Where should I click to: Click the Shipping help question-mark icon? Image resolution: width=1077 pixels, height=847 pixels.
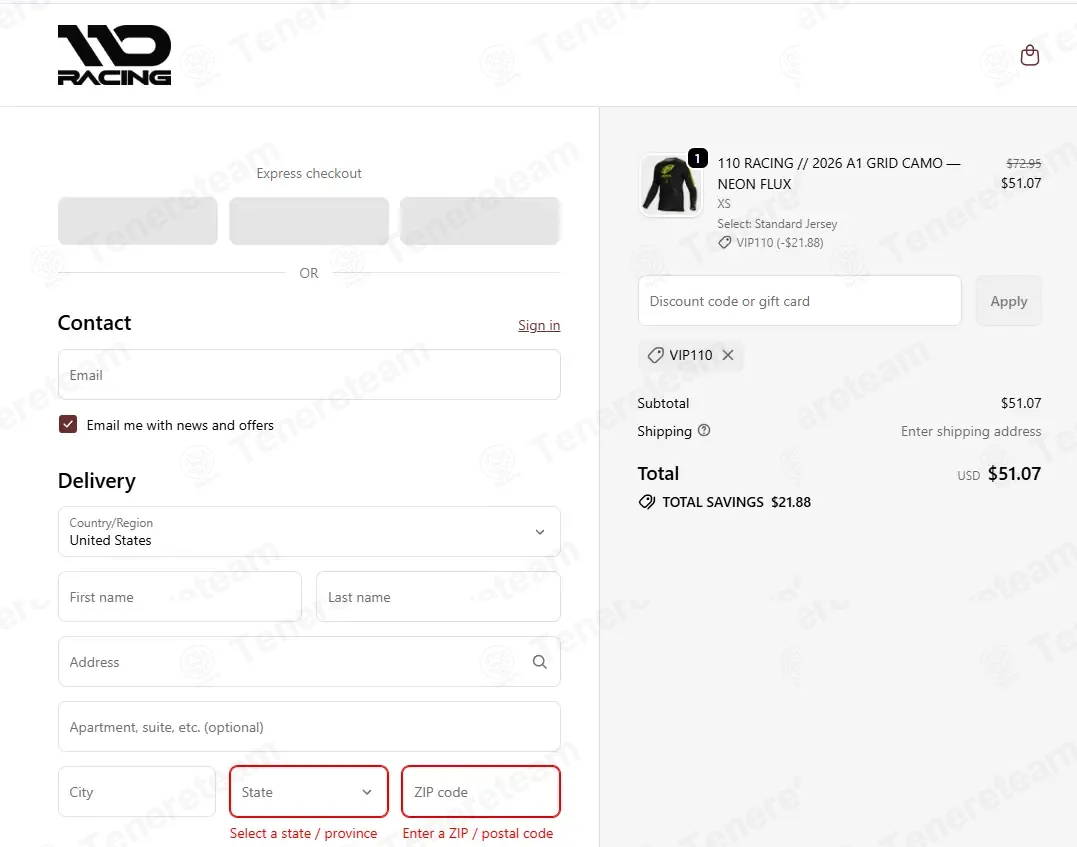pyautogui.click(x=704, y=430)
